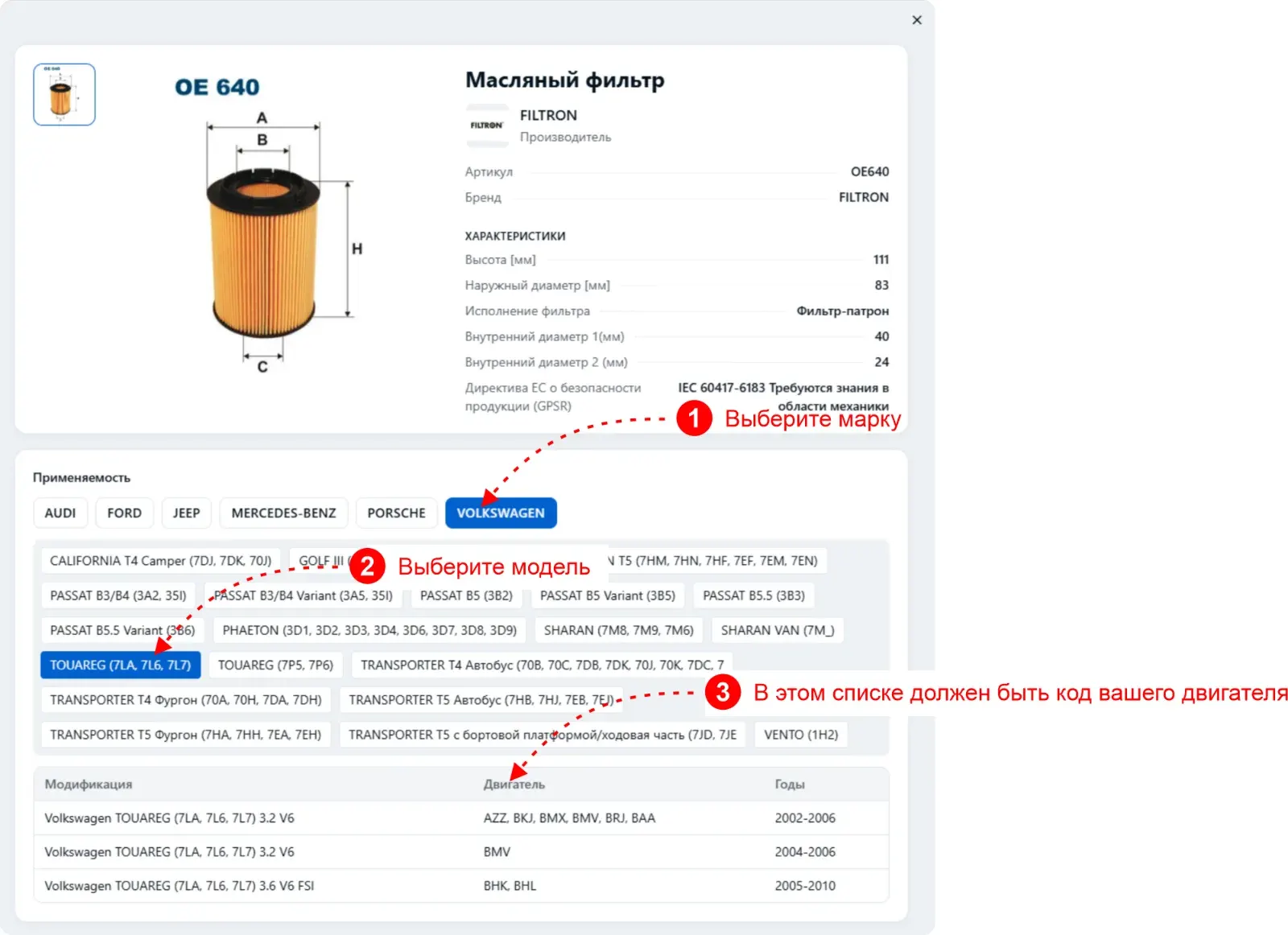The height and width of the screenshot is (935, 1288).
Task: Click the Годы column header
Action: tap(790, 785)
